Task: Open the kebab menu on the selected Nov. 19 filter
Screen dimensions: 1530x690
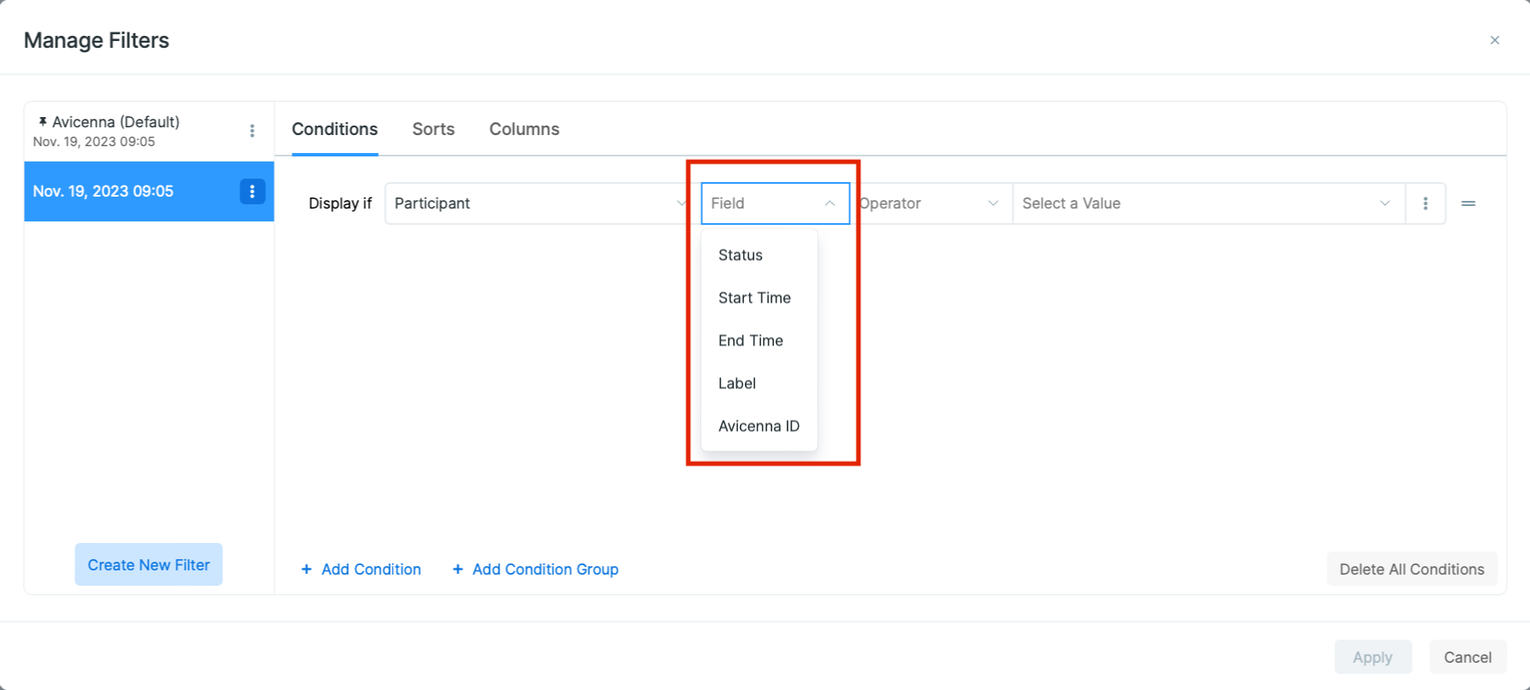Action: point(252,191)
